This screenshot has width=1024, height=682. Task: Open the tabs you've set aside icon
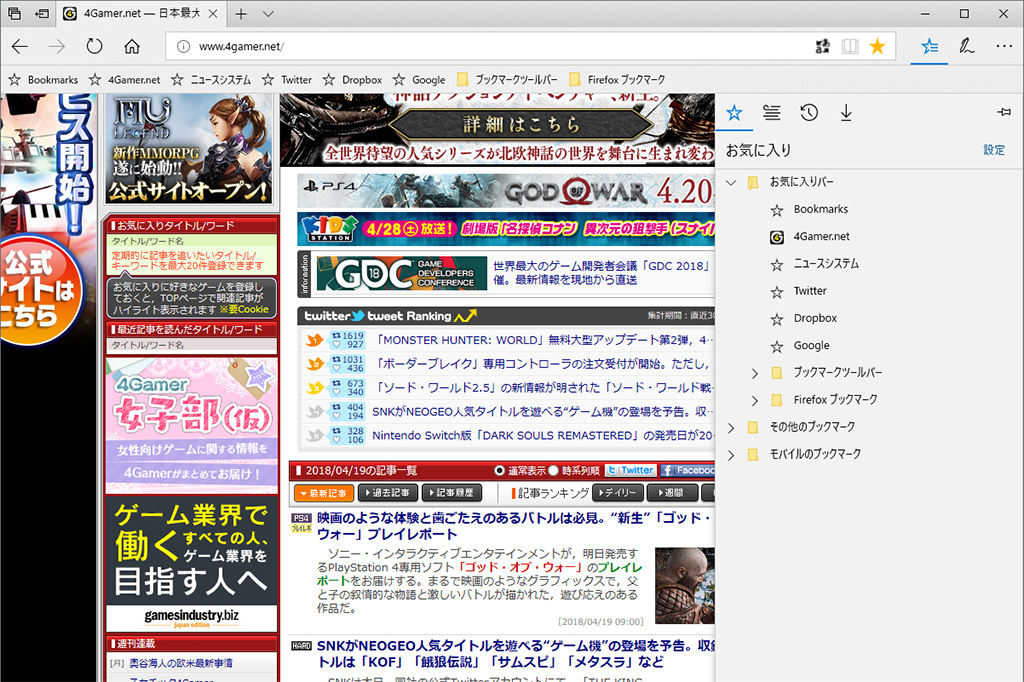(x=14, y=13)
